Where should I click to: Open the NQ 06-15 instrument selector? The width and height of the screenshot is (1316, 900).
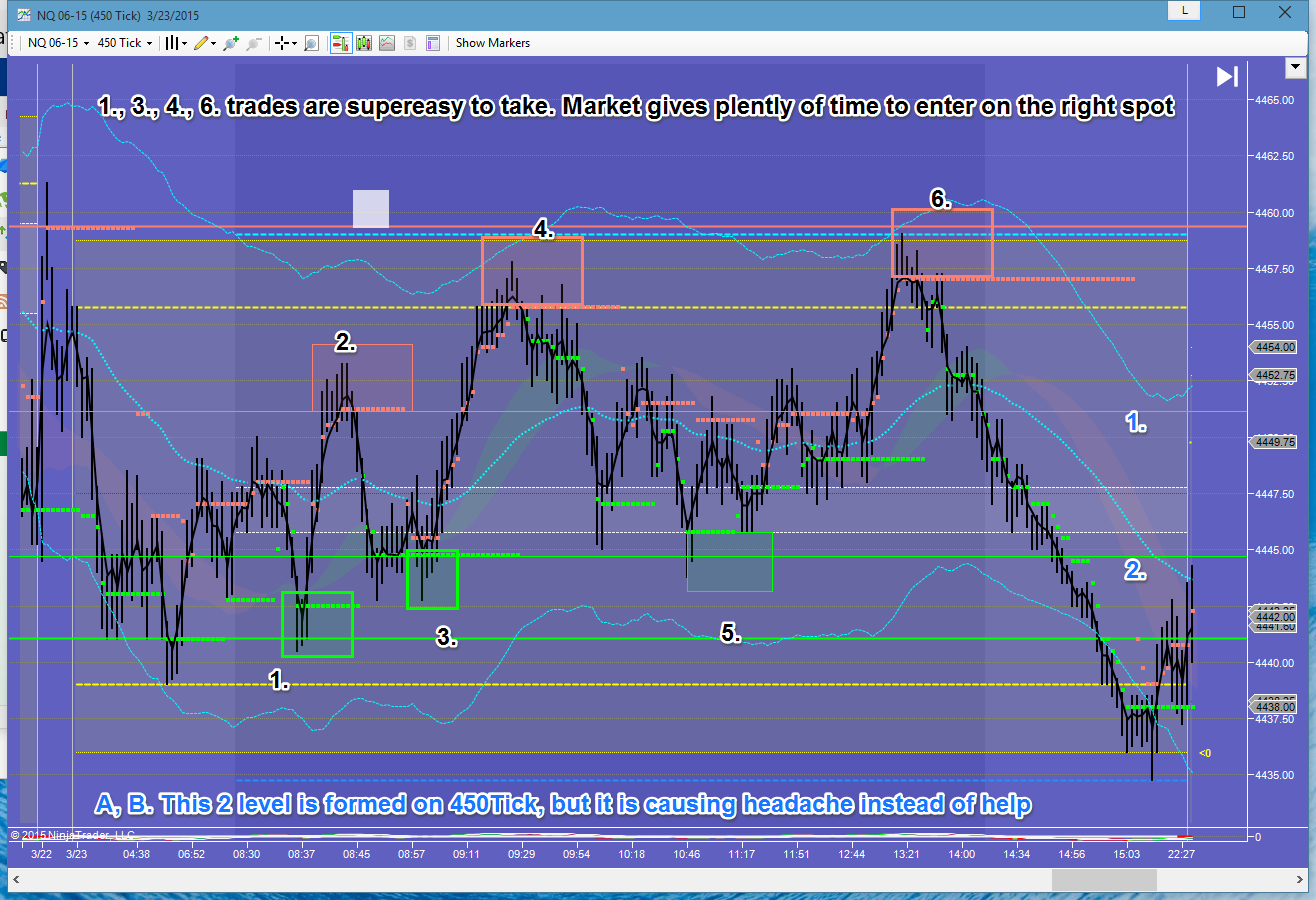[x=59, y=43]
